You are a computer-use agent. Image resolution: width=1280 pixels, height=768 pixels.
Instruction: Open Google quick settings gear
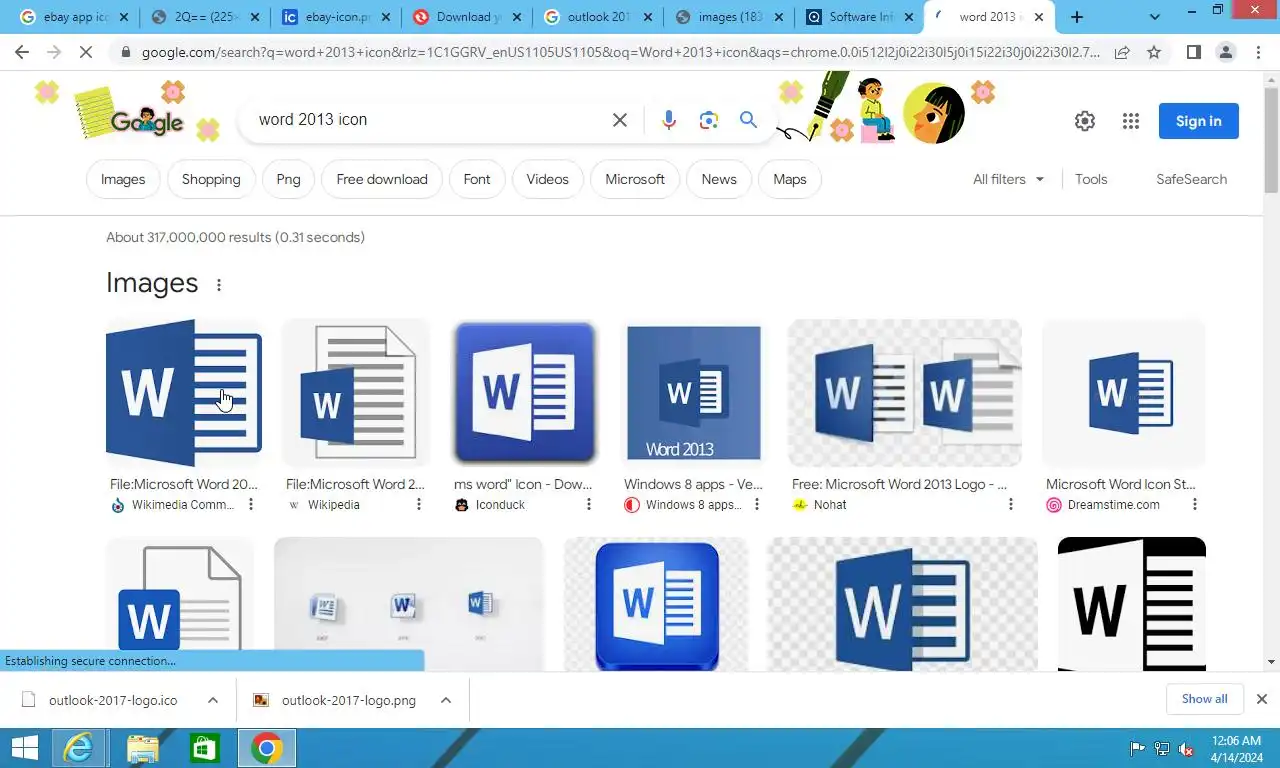pos(1085,121)
